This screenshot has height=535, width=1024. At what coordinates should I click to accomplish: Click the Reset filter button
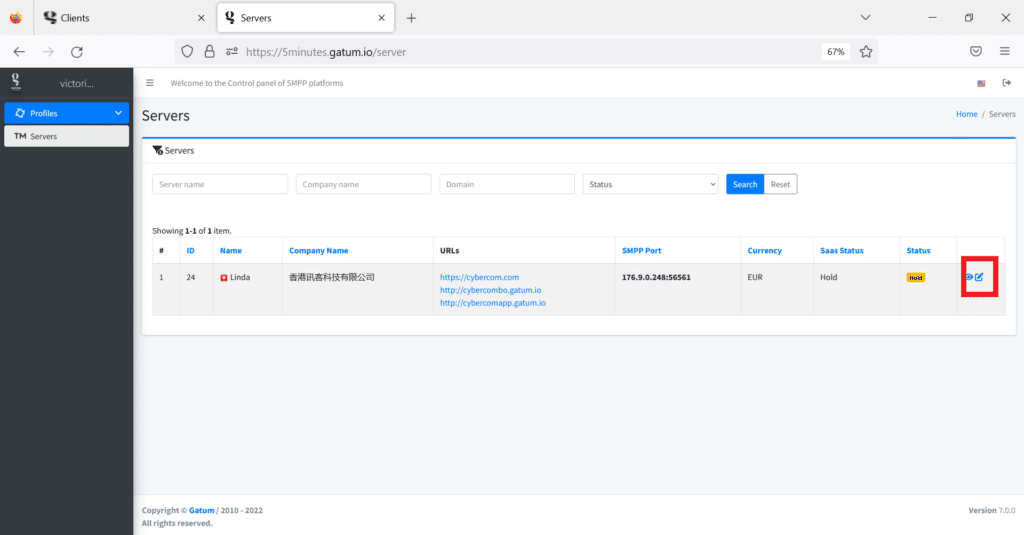[x=780, y=184]
